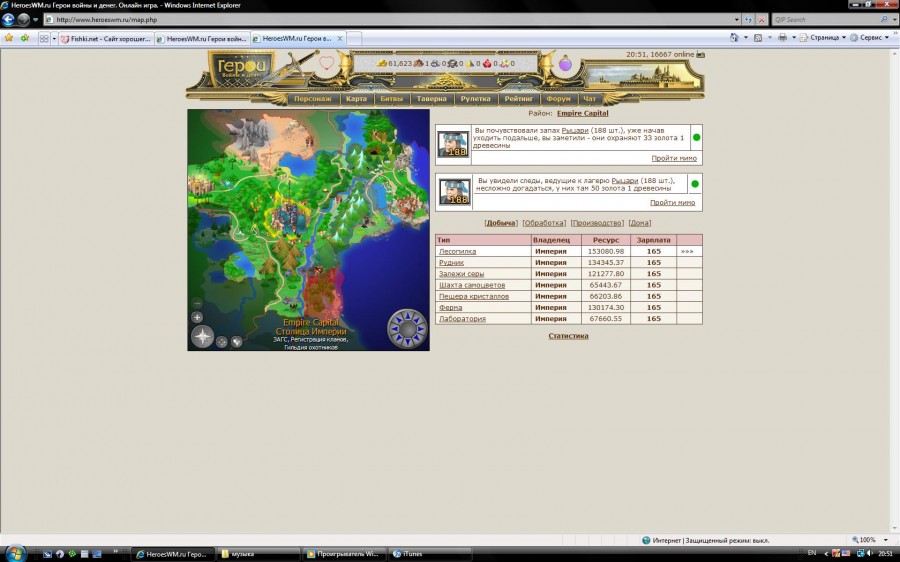Click the mail icon beside online count
The image size is (900, 562).
coord(700,55)
